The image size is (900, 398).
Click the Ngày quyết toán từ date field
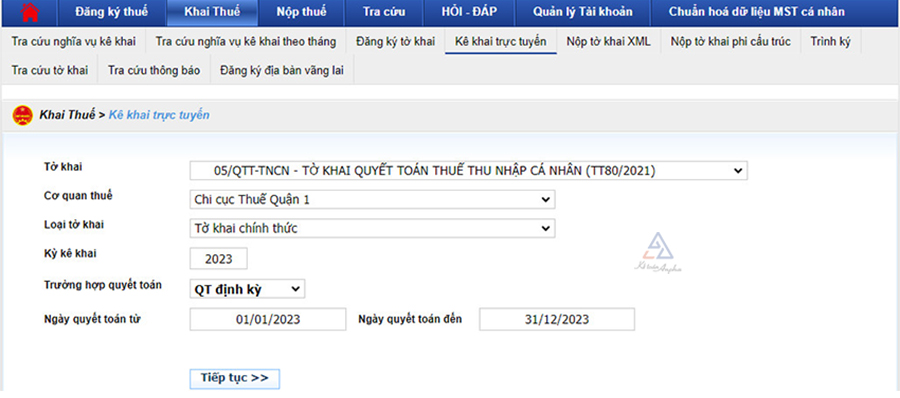pos(268,319)
